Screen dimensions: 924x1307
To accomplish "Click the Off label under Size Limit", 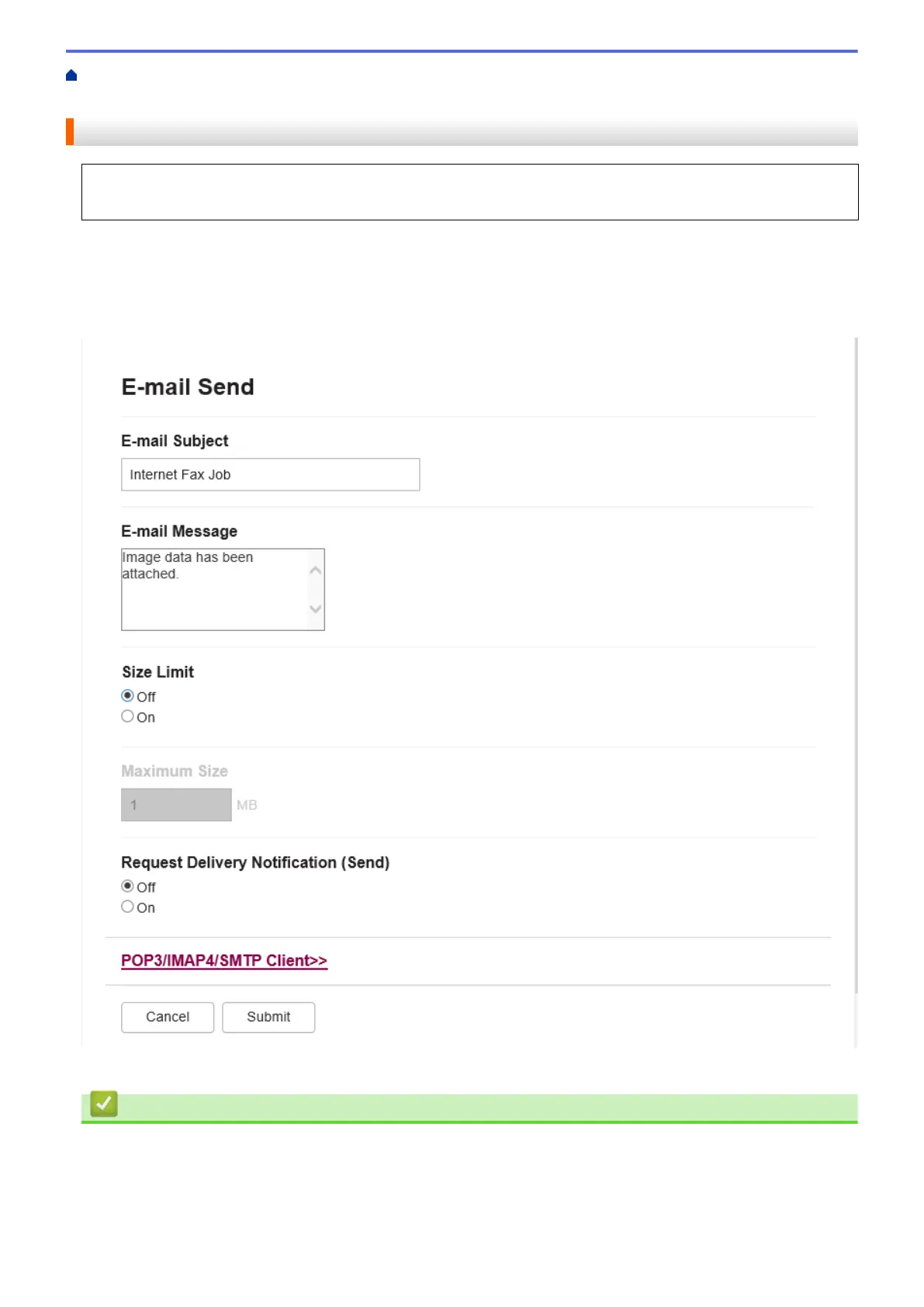I will pos(146,697).
